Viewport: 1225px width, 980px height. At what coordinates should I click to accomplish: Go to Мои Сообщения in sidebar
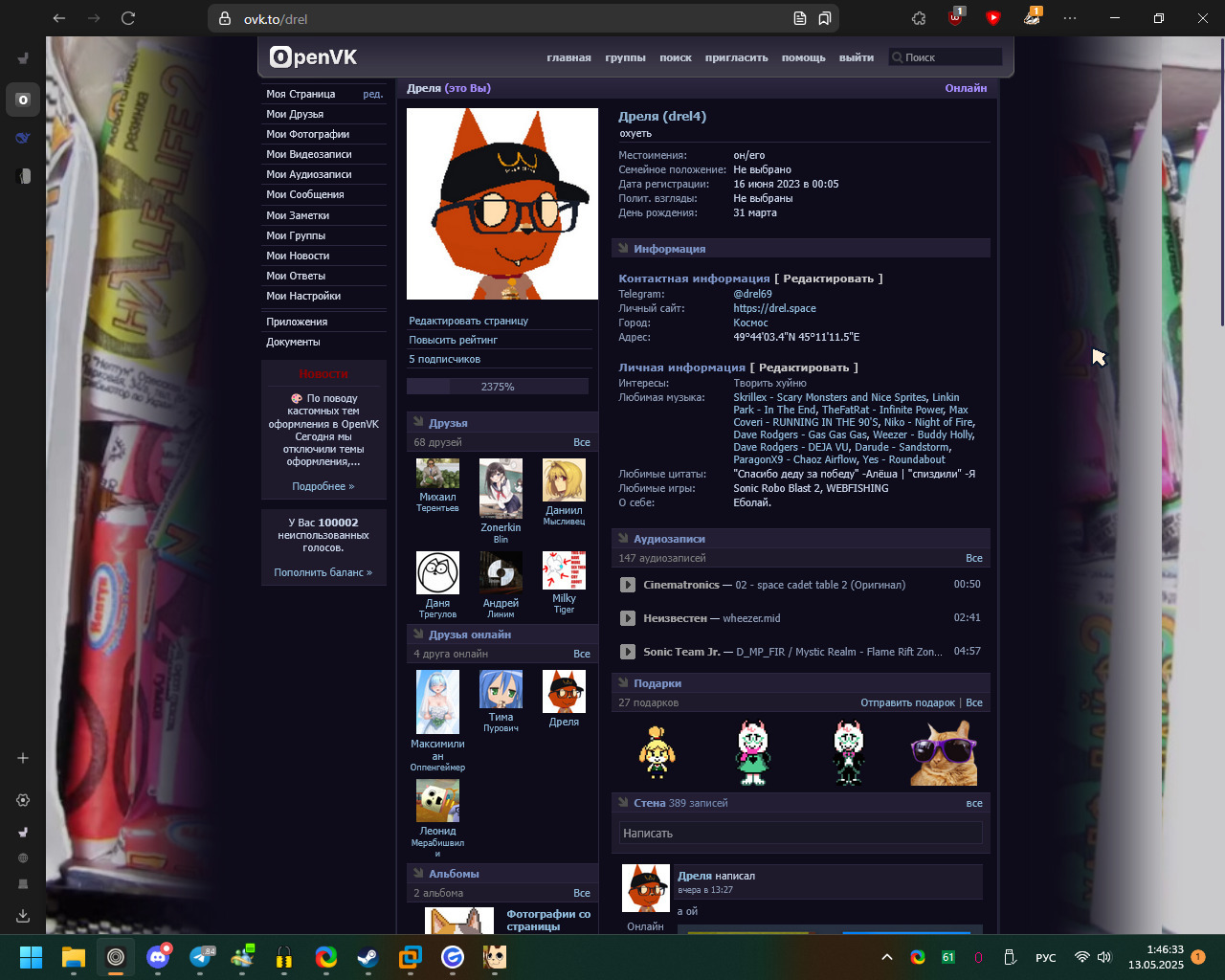pos(305,194)
